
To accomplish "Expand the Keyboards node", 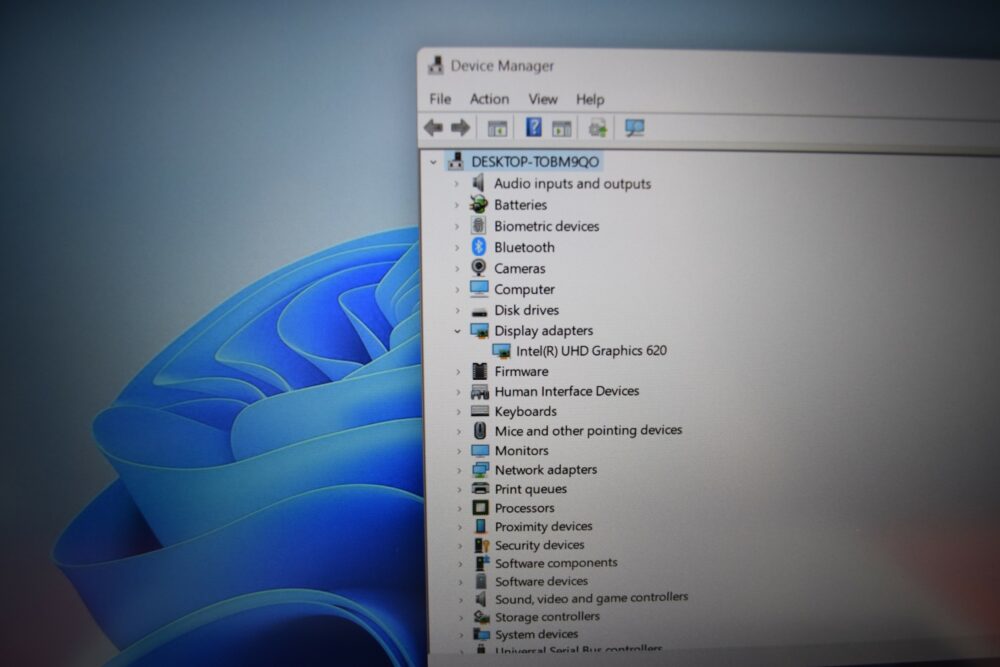I will tap(458, 412).
